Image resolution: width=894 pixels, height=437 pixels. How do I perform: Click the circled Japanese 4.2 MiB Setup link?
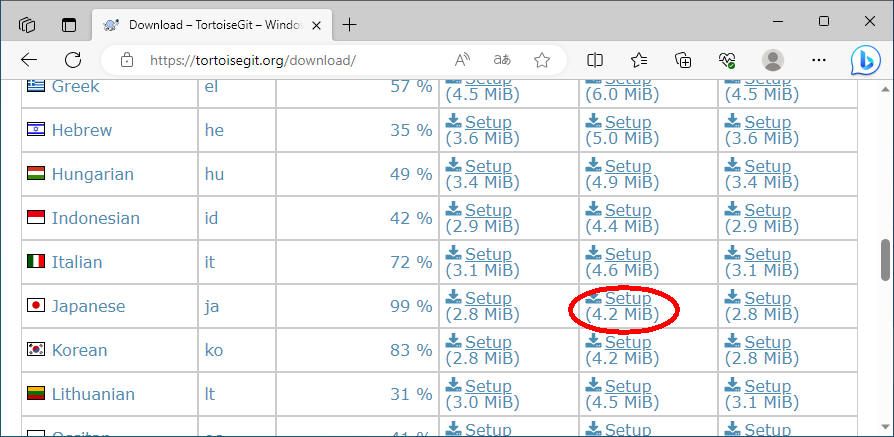(x=627, y=298)
